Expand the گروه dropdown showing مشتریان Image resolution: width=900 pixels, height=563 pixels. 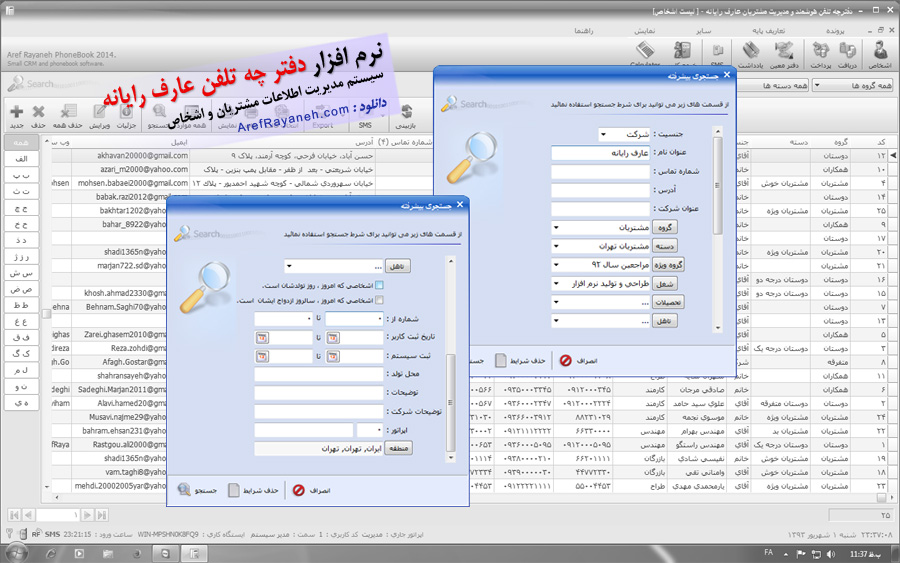pos(556,227)
